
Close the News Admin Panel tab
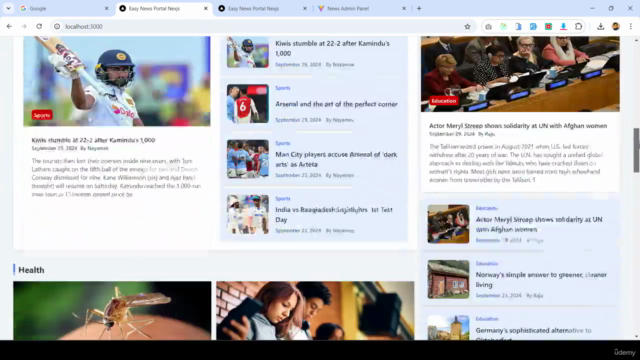tap(404, 8)
